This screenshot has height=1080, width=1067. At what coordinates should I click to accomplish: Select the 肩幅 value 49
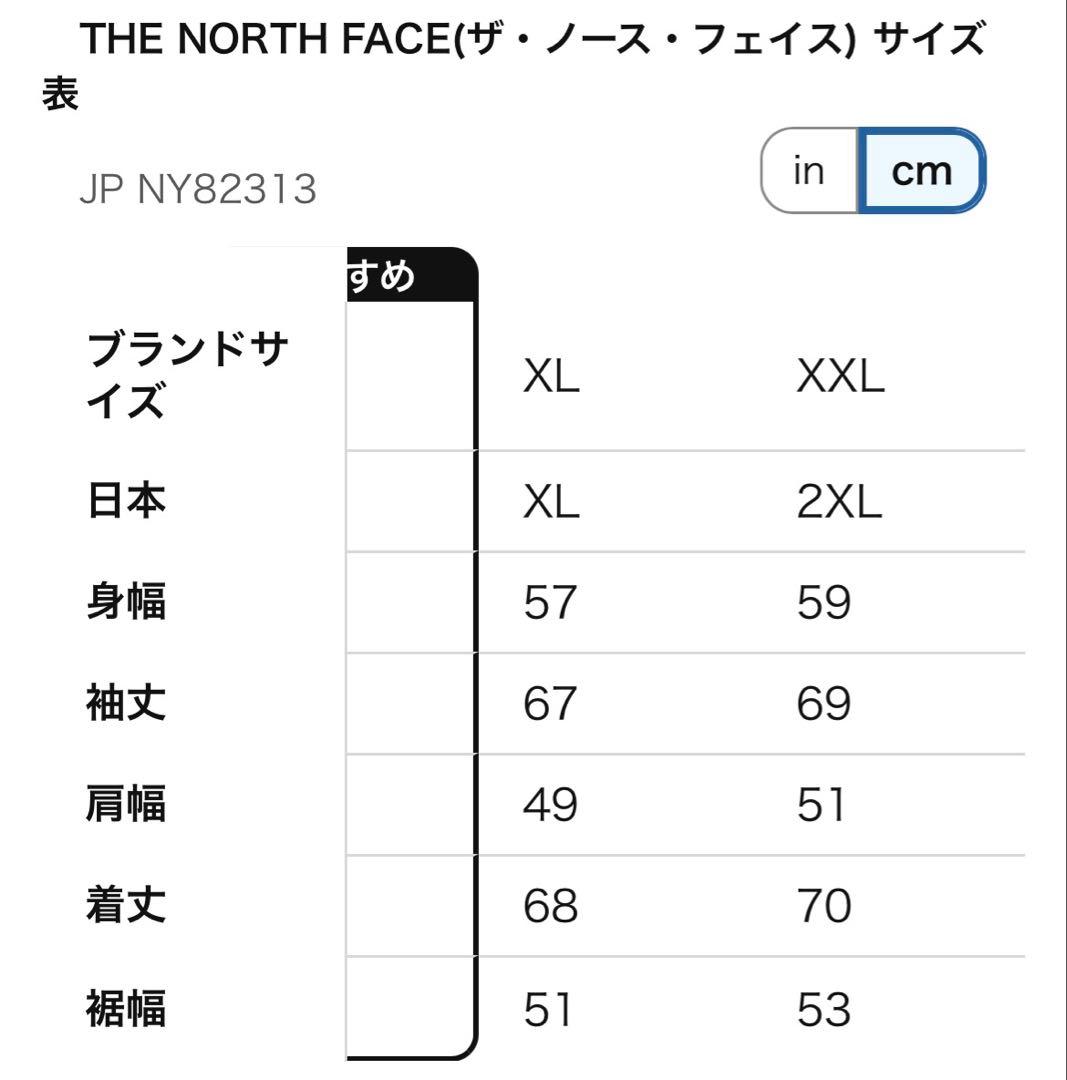(550, 805)
